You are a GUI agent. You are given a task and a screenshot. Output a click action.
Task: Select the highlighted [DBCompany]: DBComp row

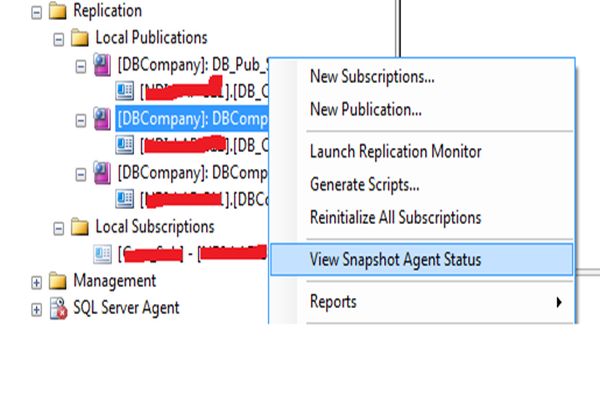(192, 119)
